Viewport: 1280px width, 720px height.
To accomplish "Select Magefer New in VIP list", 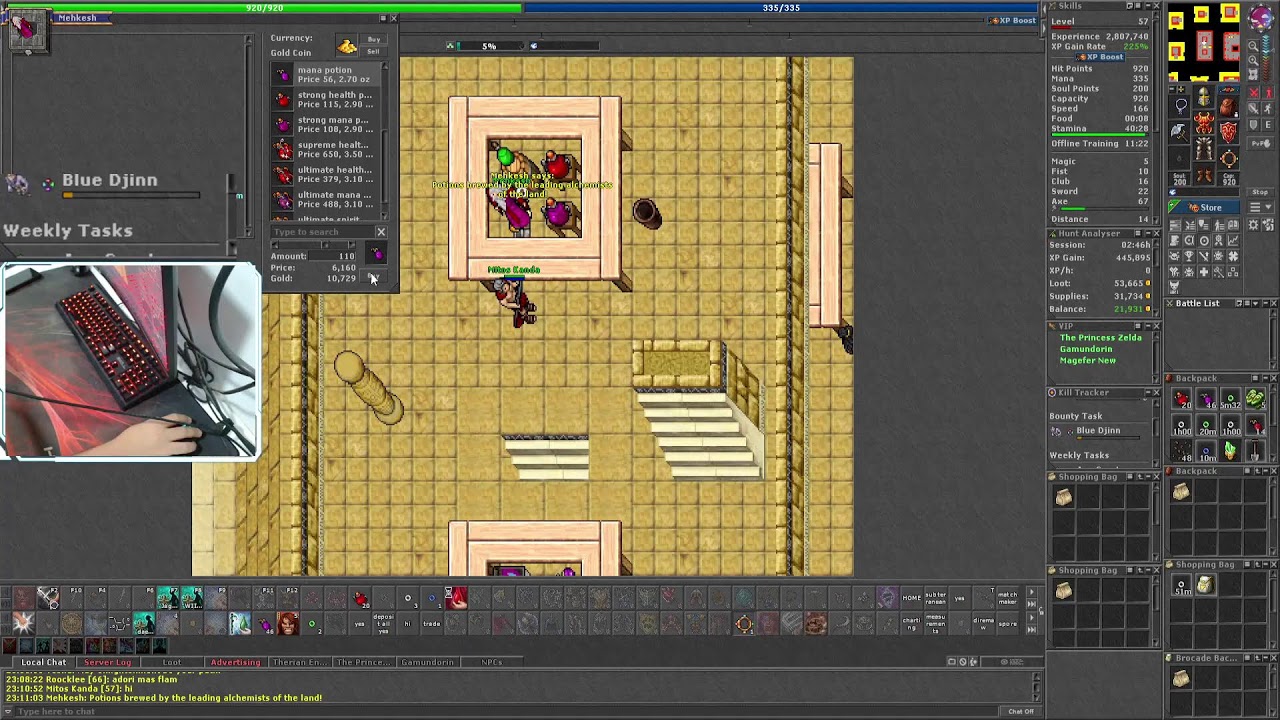I will [x=1088, y=360].
